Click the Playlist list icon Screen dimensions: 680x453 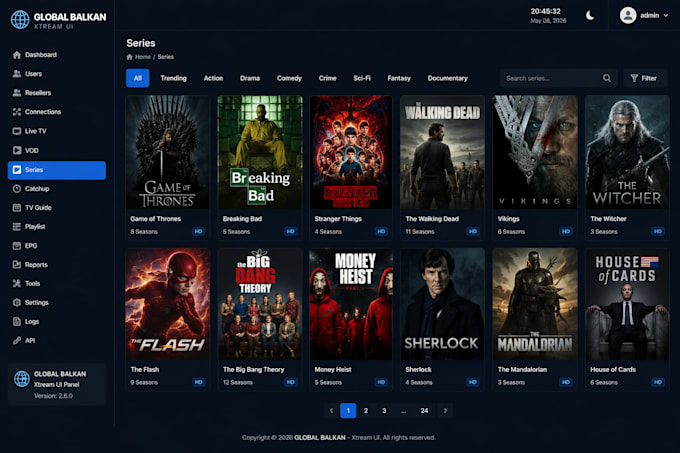tap(17, 227)
